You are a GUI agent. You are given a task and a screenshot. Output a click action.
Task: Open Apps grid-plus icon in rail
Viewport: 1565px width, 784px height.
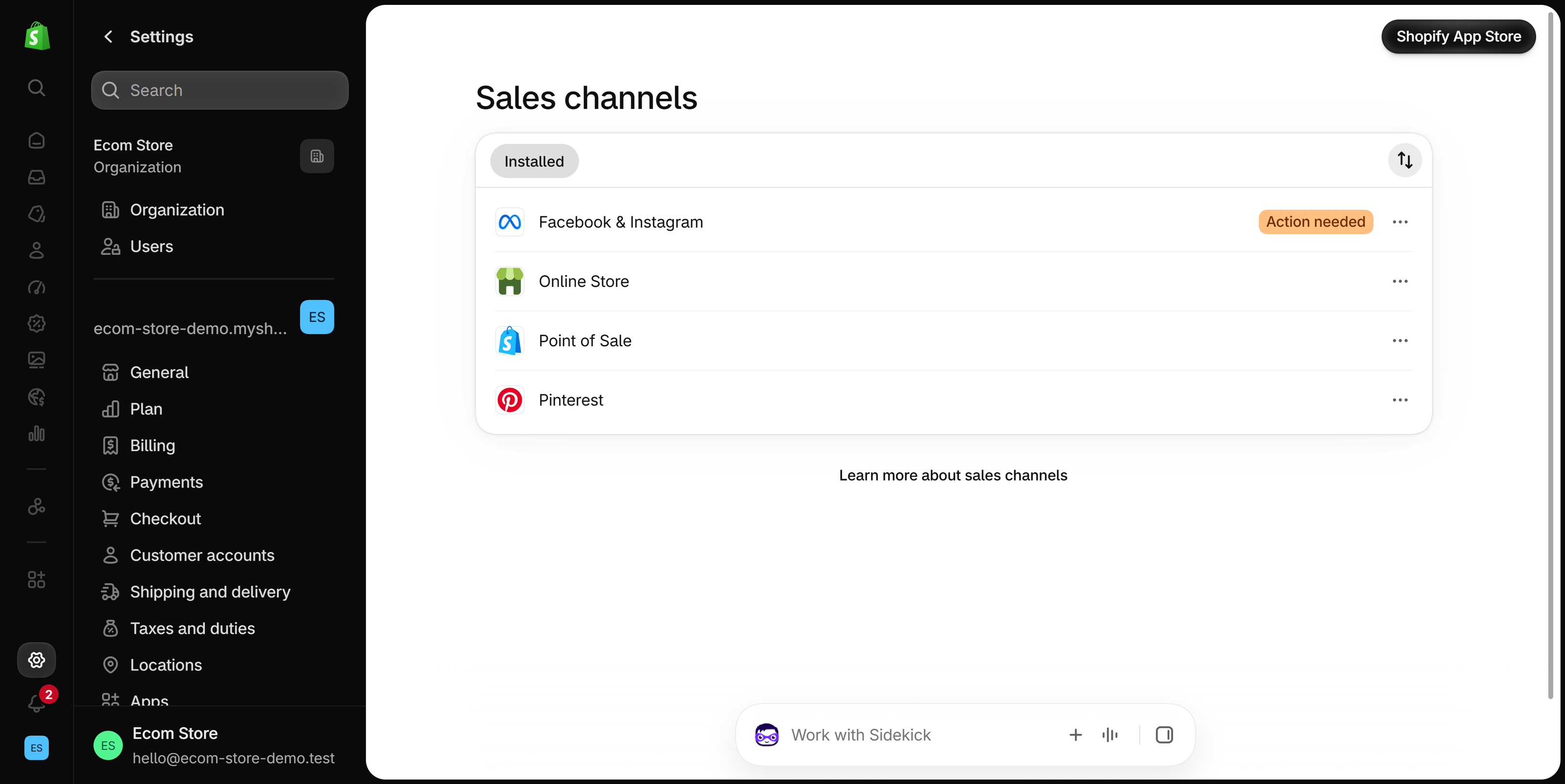[37, 579]
